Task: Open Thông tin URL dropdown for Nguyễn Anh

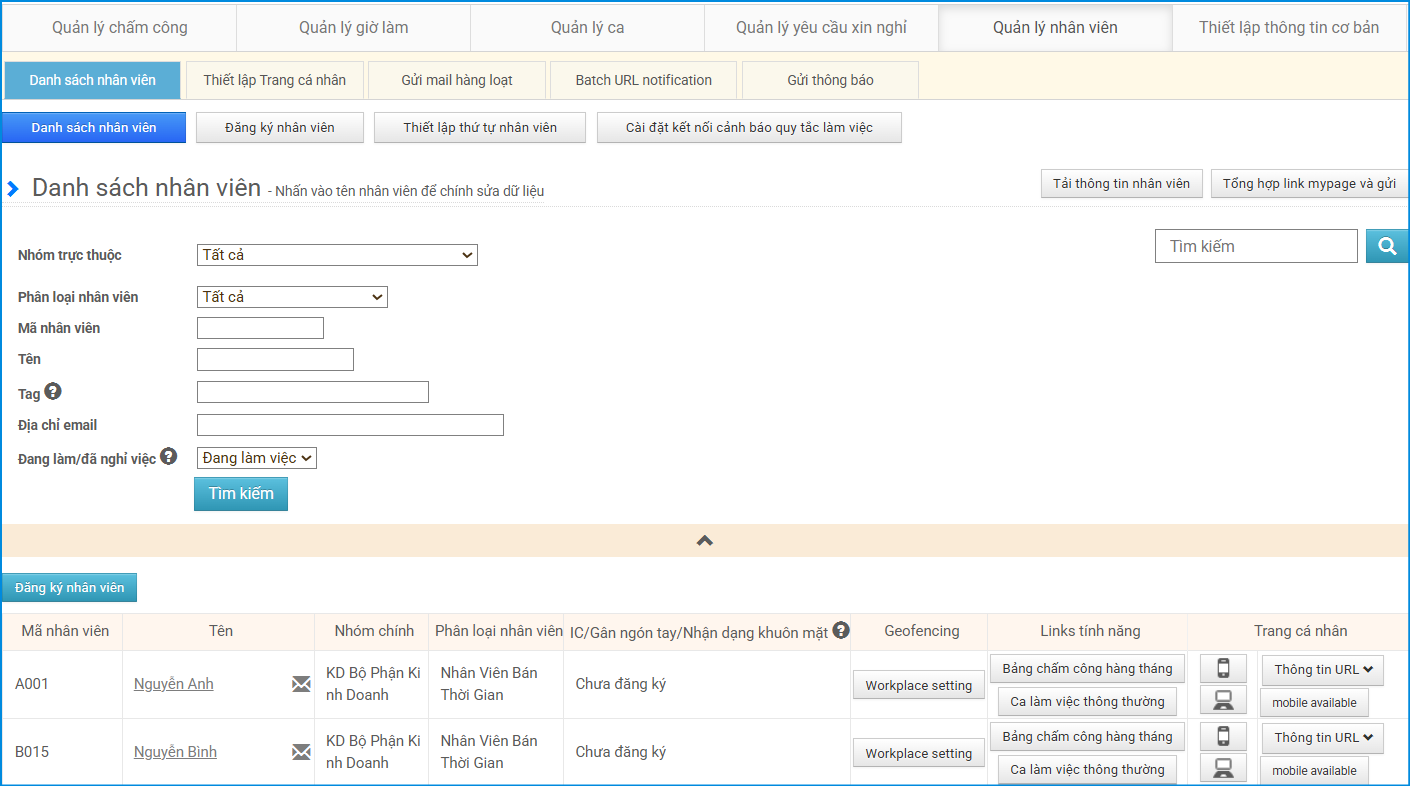Action: pos(1322,670)
